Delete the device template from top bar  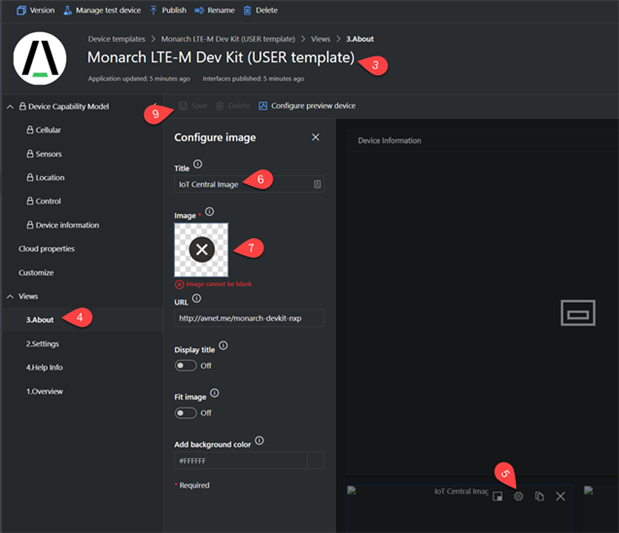[x=261, y=10]
